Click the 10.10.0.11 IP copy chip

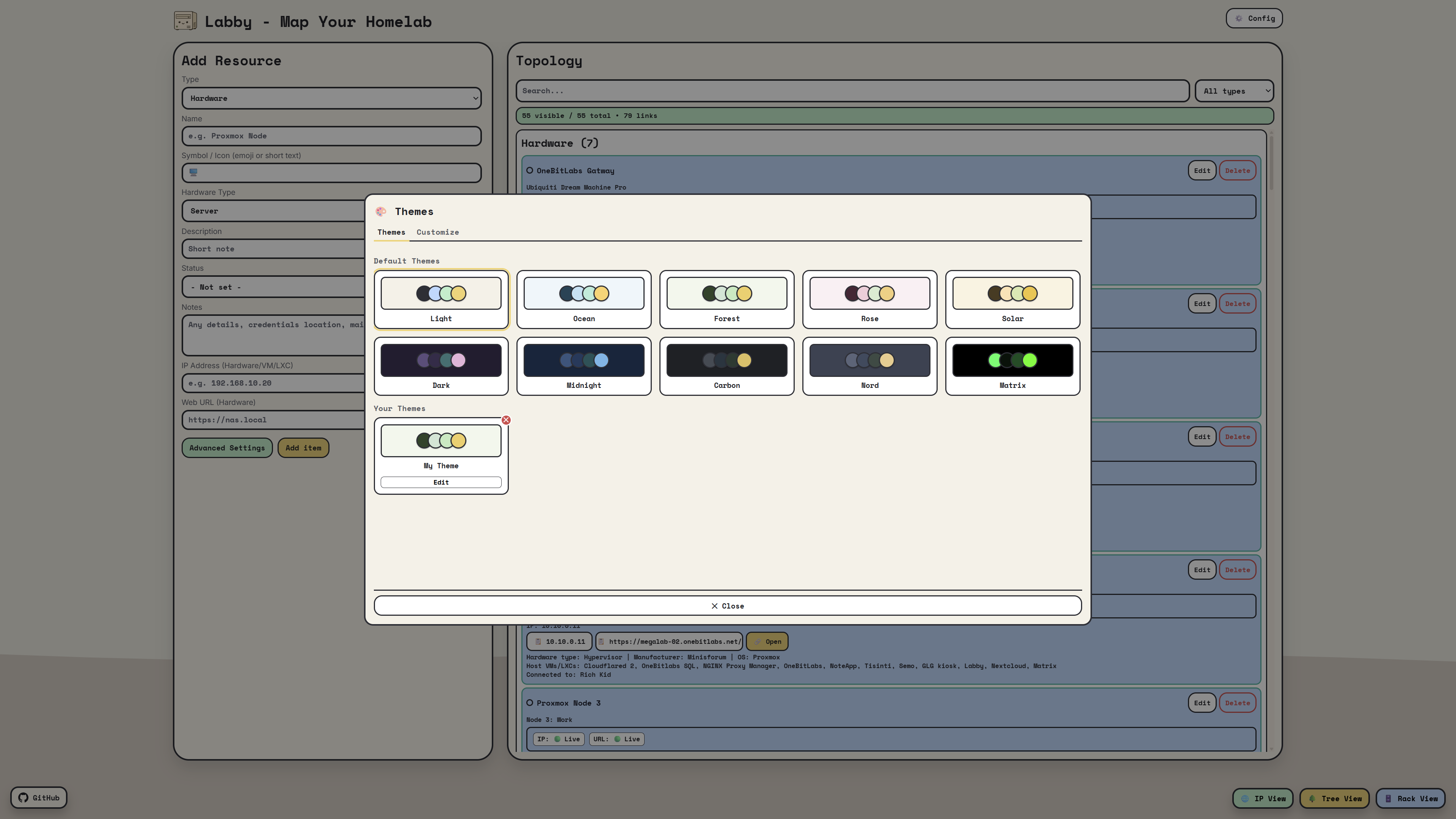point(559,642)
